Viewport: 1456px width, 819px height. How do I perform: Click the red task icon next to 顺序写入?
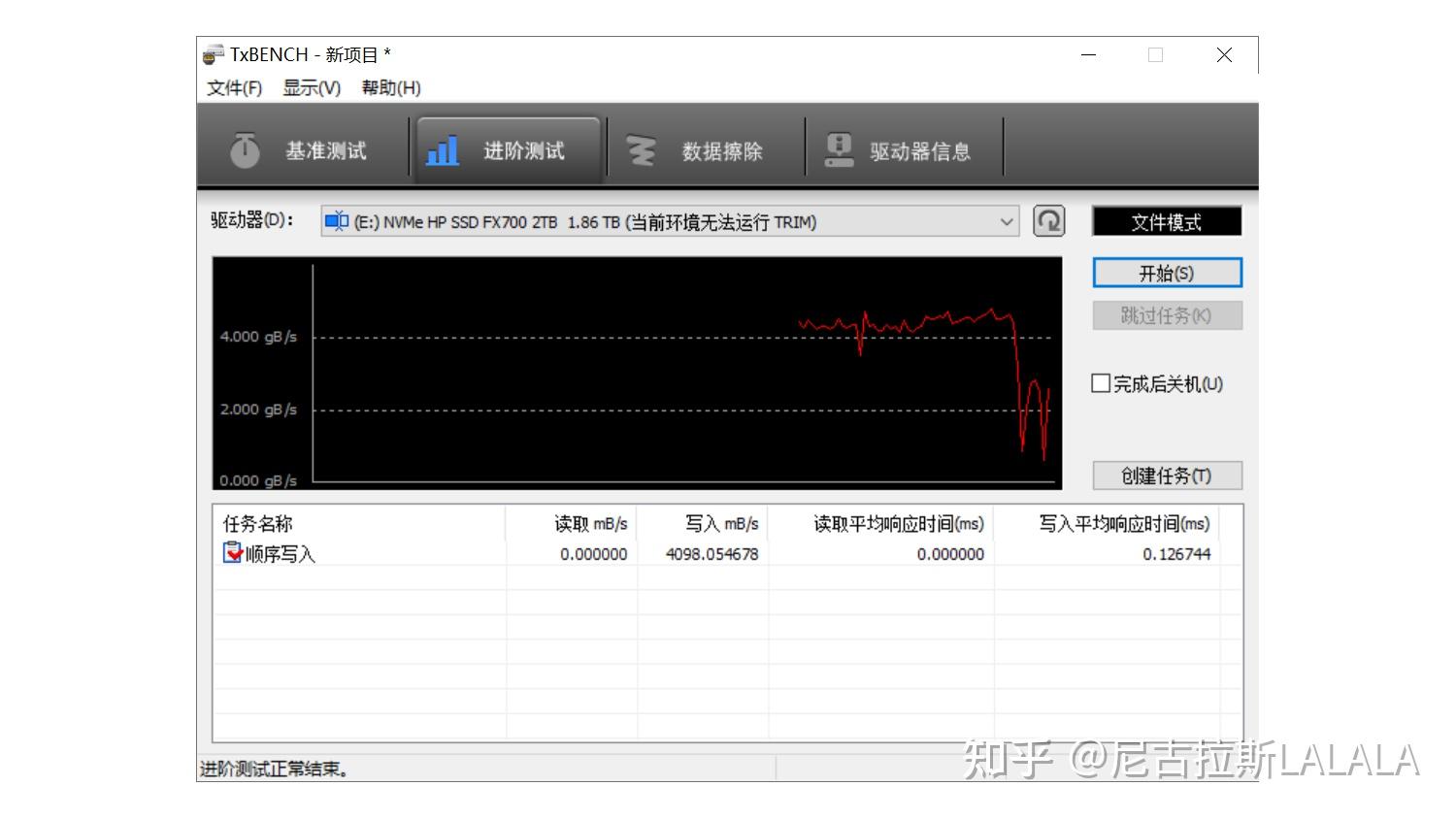233,553
